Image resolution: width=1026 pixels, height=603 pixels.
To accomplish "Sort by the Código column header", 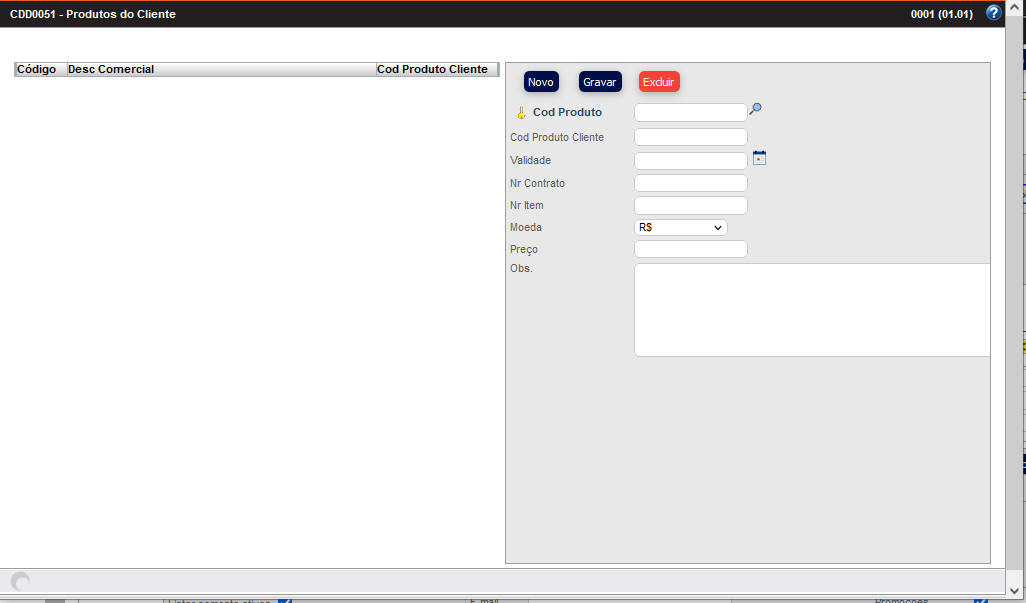I will [40, 70].
